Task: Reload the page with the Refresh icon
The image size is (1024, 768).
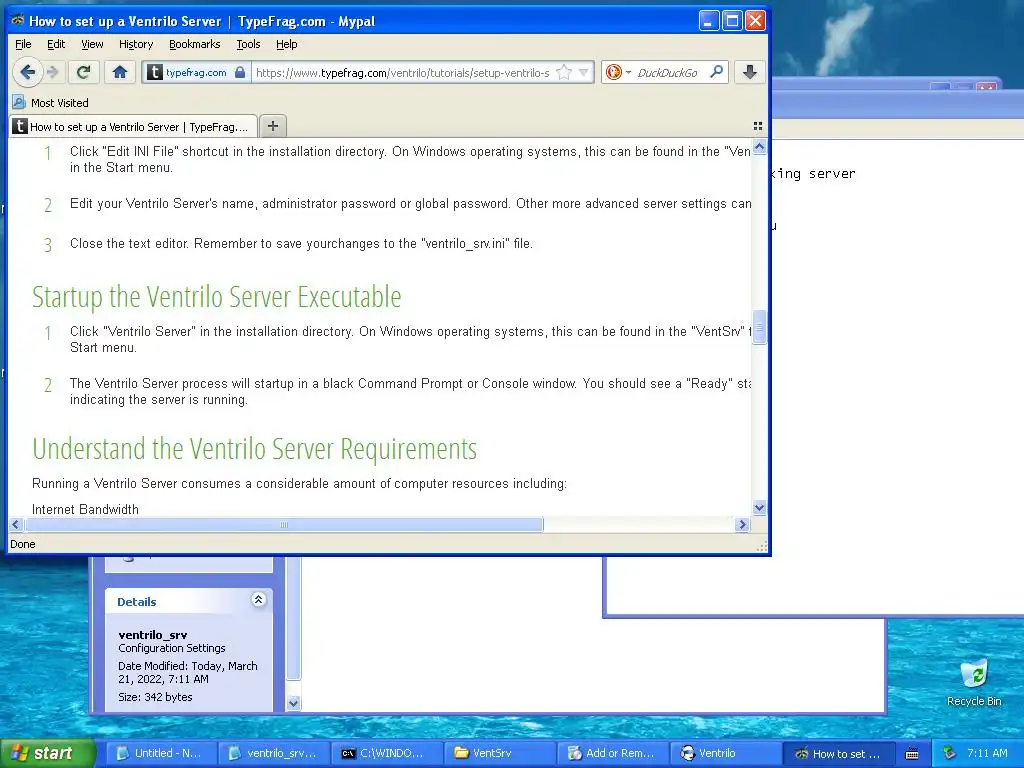Action: click(83, 72)
